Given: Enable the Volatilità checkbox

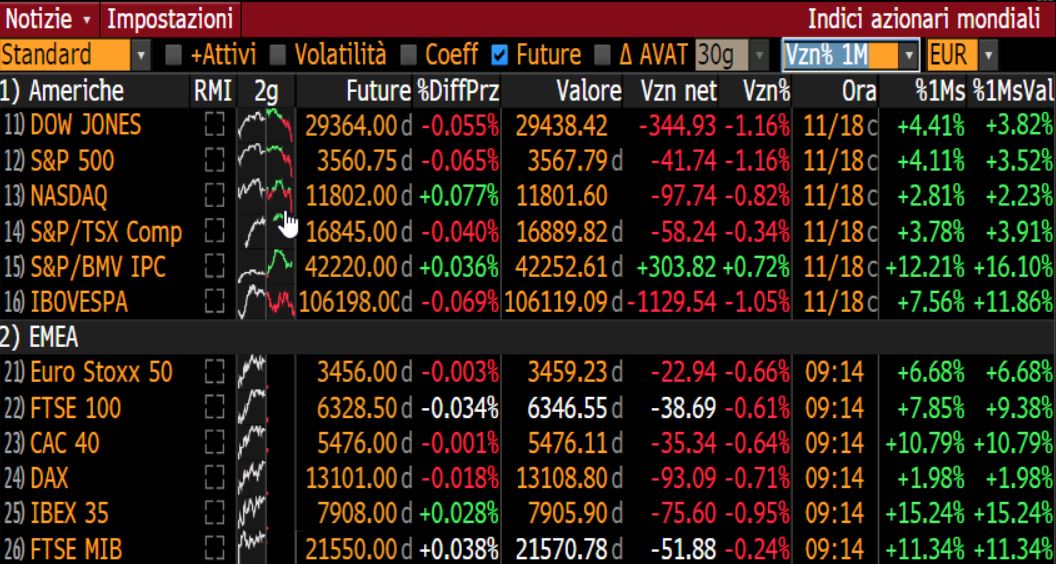Looking at the screenshot, I should pos(279,55).
